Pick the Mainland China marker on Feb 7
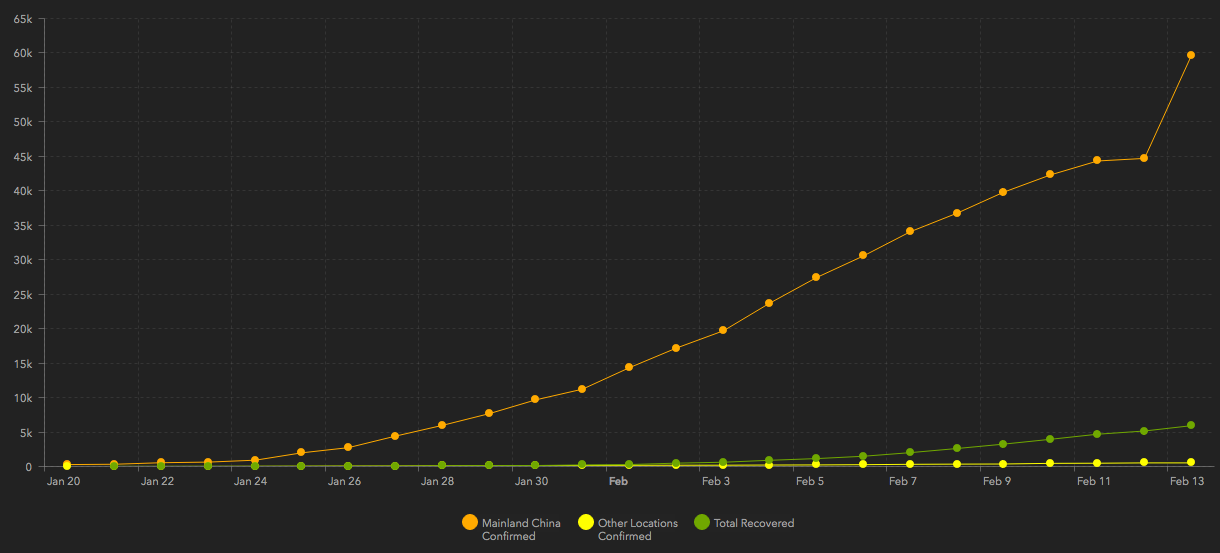The image size is (1220, 553). [x=910, y=231]
